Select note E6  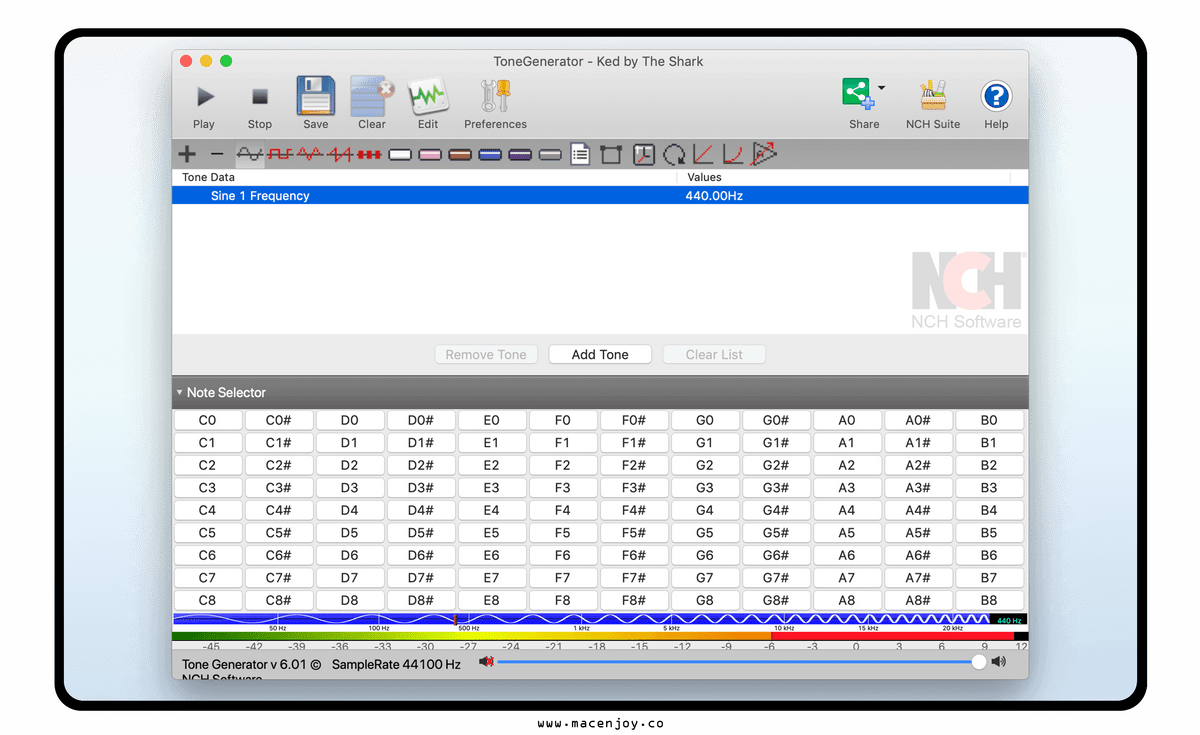[492, 555]
